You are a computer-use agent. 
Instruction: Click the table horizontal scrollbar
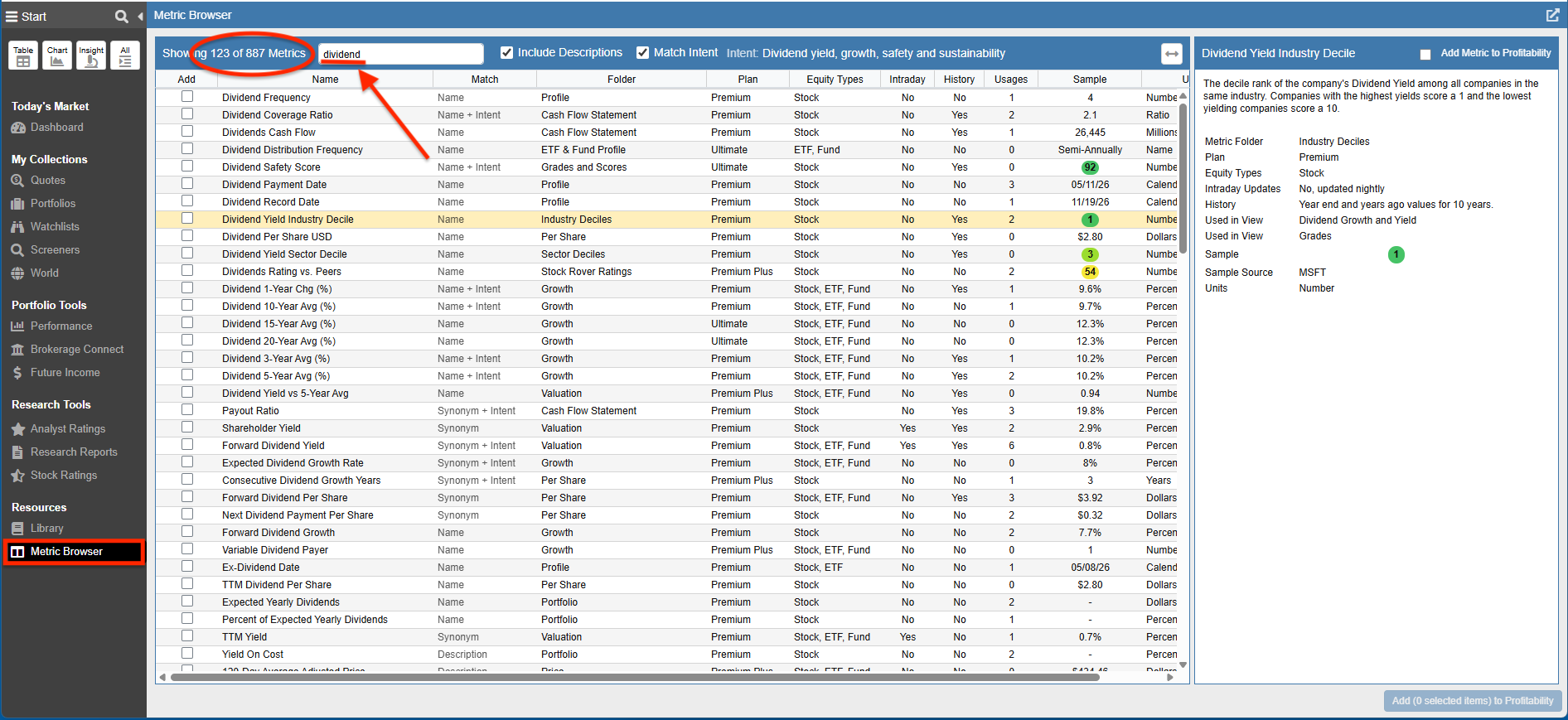[635, 677]
